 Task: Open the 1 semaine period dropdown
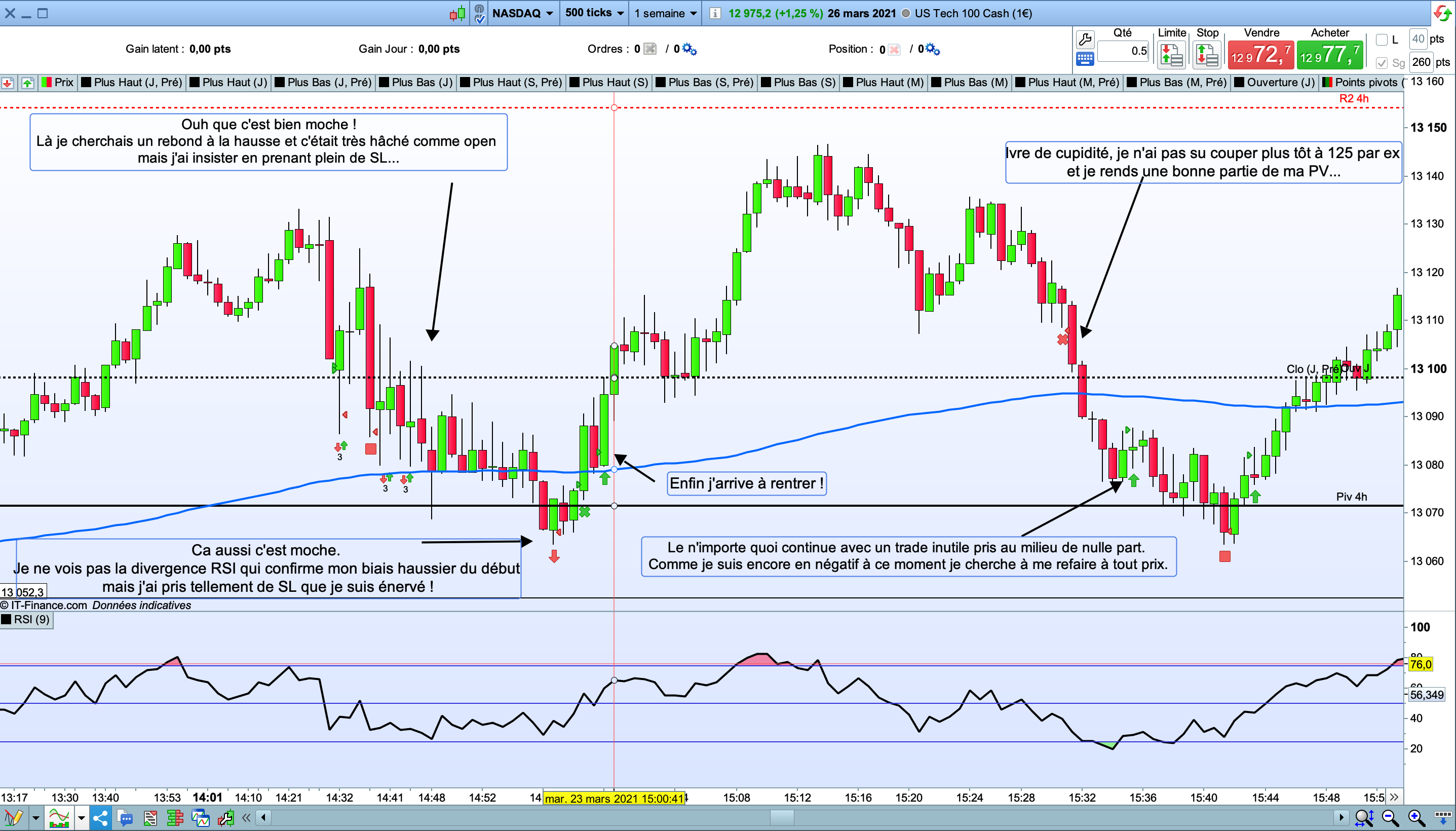(x=665, y=13)
